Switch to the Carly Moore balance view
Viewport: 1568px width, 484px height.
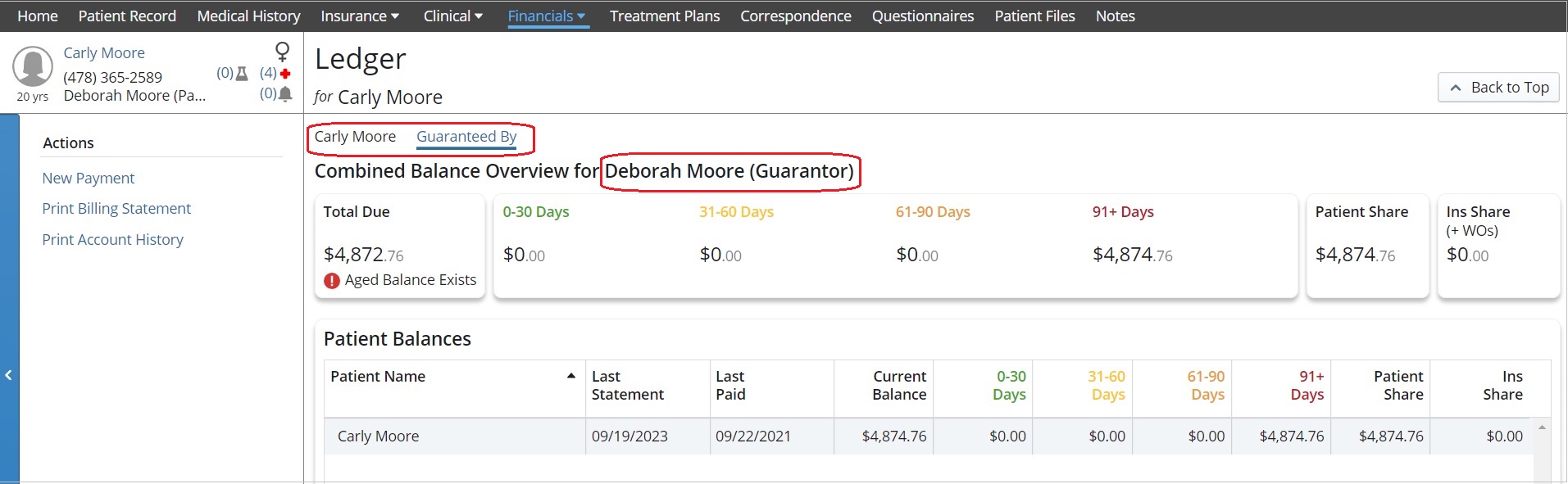(355, 137)
